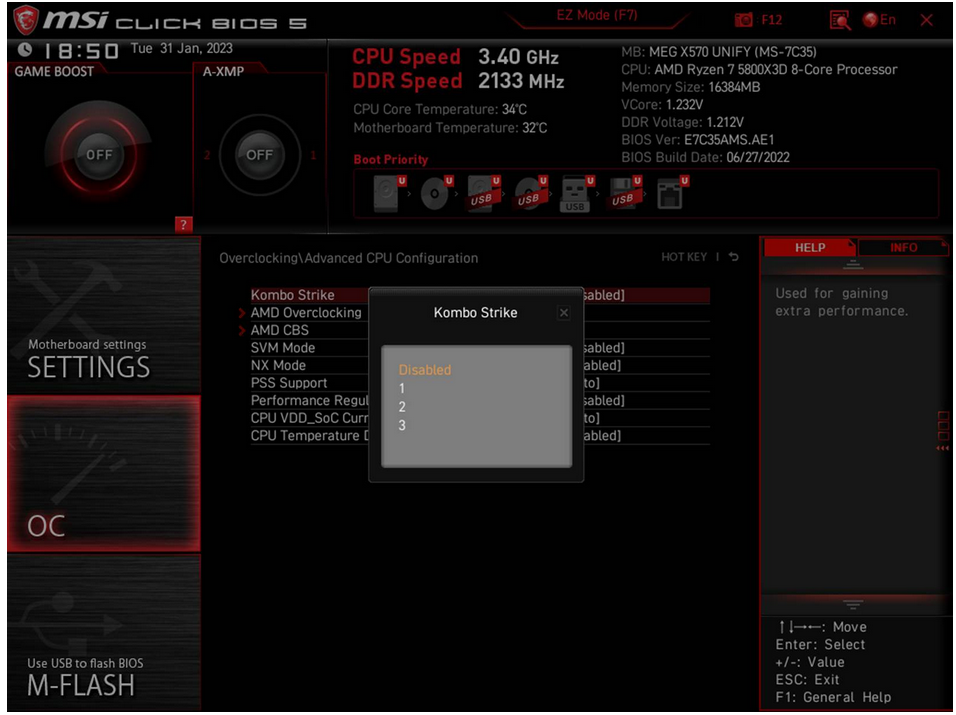956x715 pixels.
Task: Select USB hard disk boot device icon
Action: click(484, 193)
